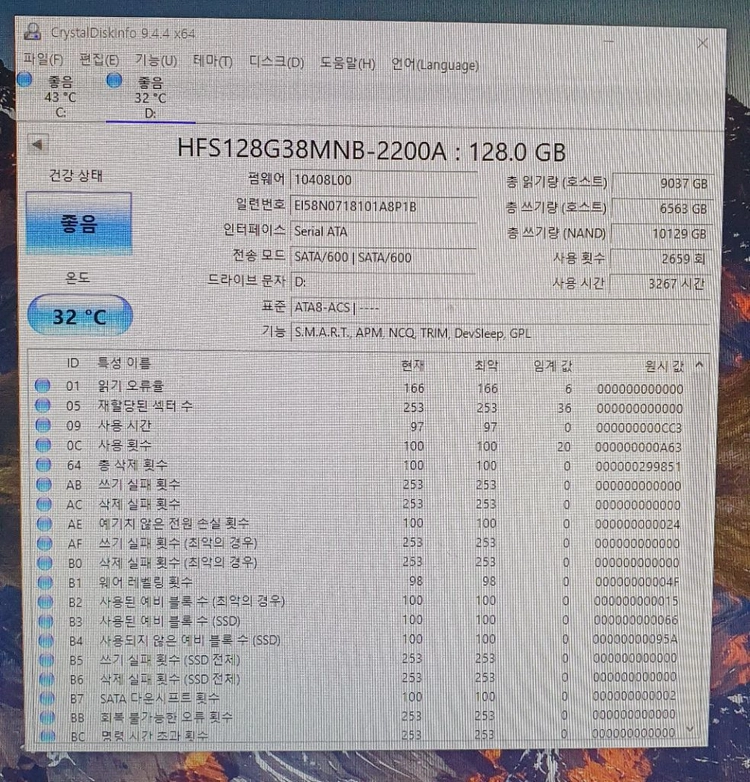Click the standard field ATA8-ACS
The height and width of the screenshot is (782, 750).
point(500,307)
